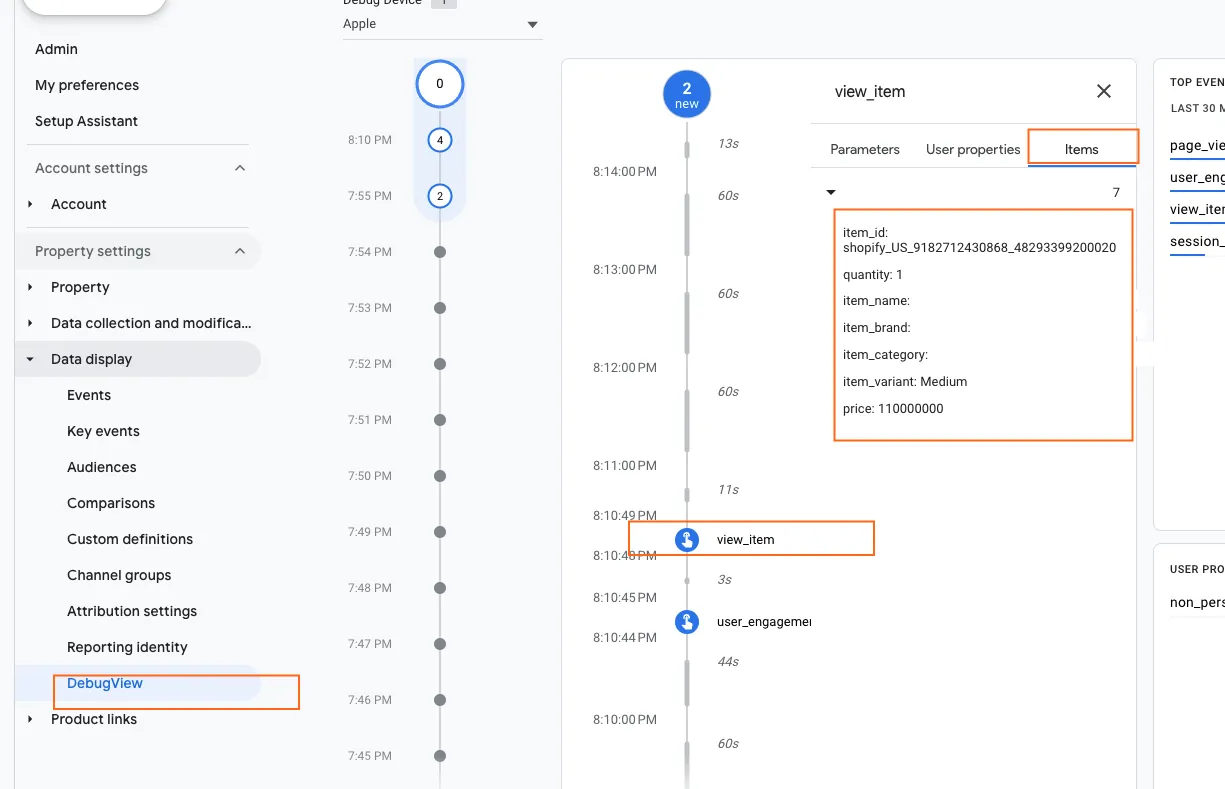Collapse the item details triangle
Screen dimensions: 1225x789
(x=830, y=192)
